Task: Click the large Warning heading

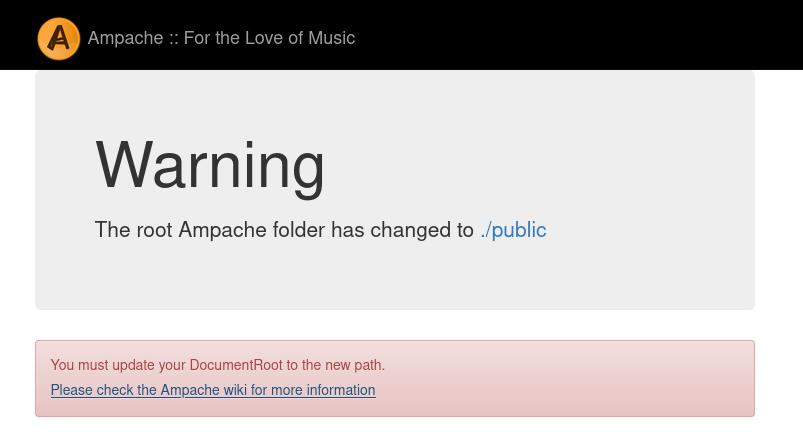Action: coord(210,165)
